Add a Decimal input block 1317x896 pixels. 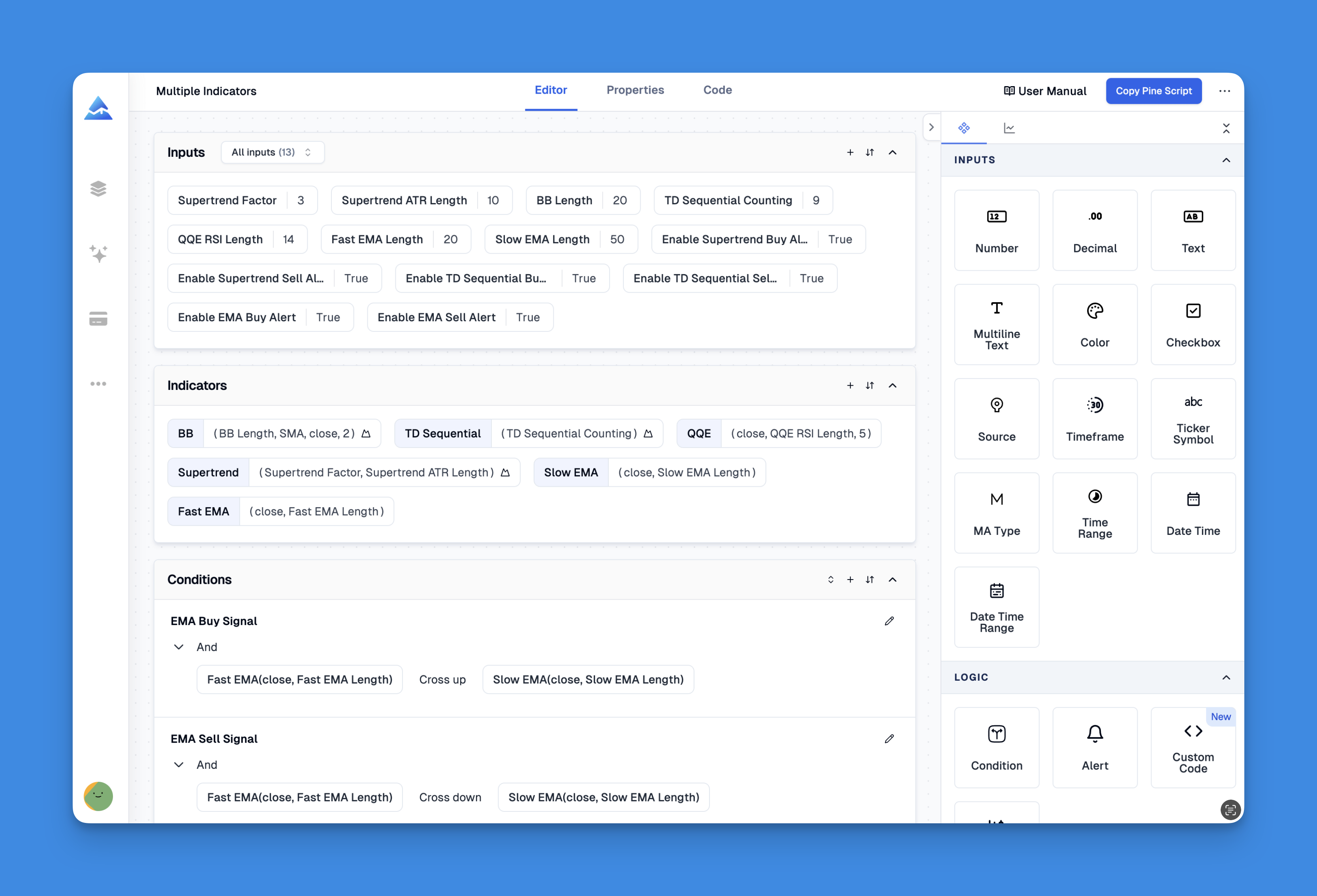point(1094,230)
